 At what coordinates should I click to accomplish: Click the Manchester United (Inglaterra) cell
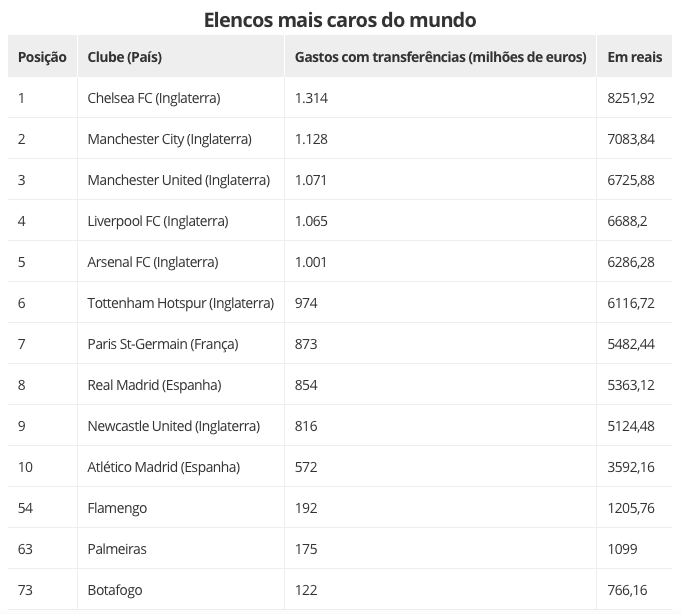[178, 180]
